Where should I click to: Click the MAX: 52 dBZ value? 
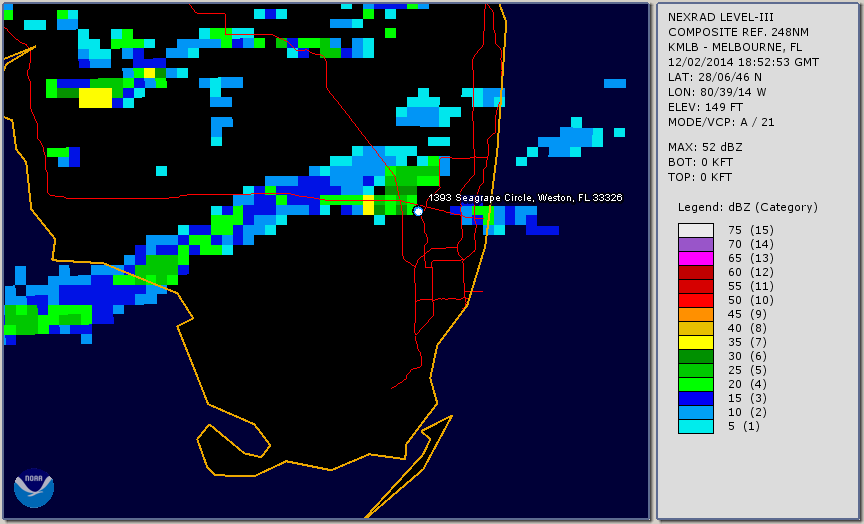point(705,148)
